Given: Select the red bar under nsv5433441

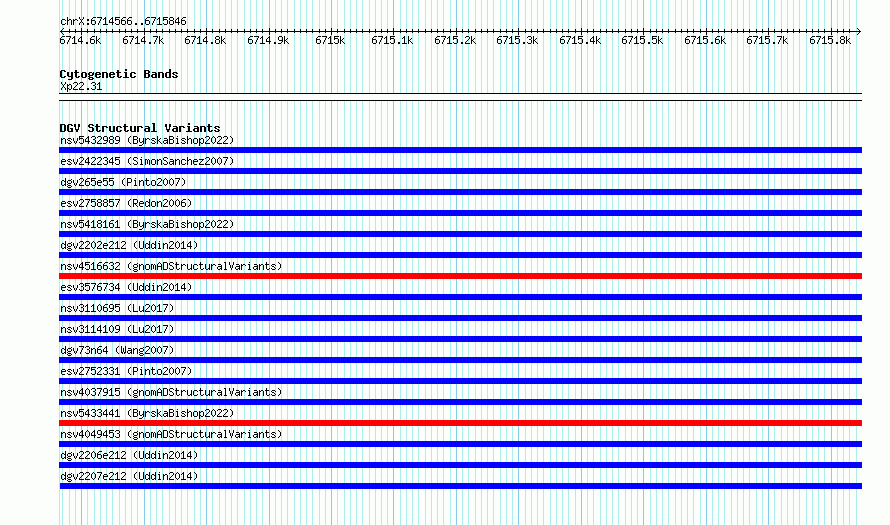Looking at the screenshot, I should [x=460, y=423].
